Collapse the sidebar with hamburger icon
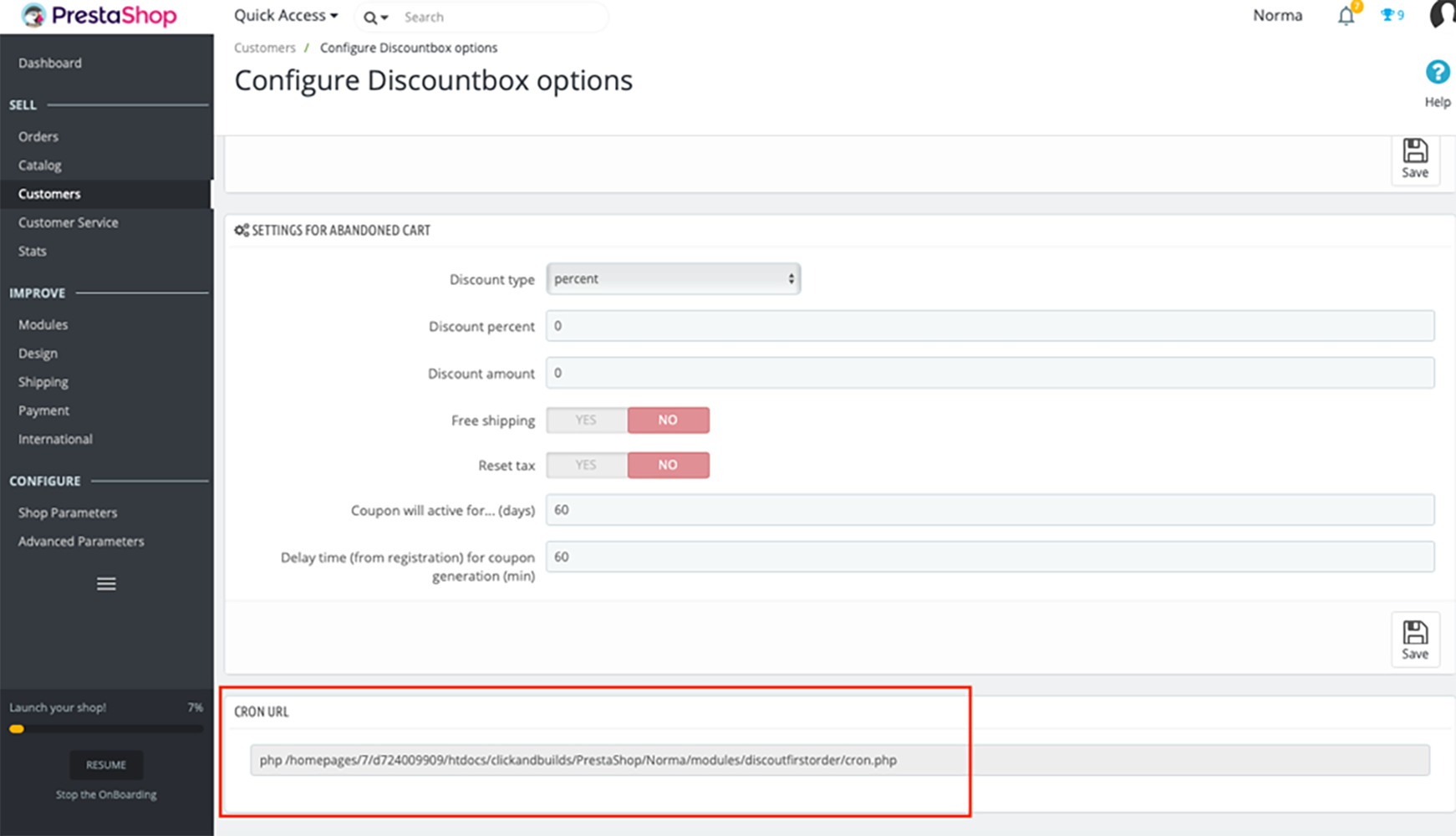The height and width of the screenshot is (836, 1456). point(106,584)
